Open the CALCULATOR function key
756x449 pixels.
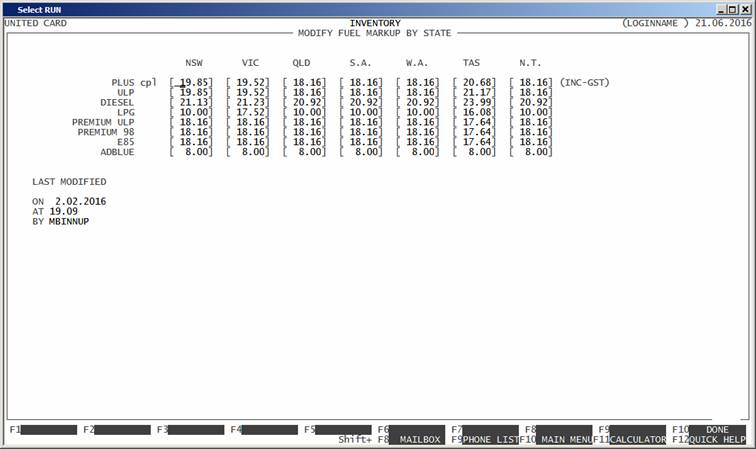coord(637,440)
